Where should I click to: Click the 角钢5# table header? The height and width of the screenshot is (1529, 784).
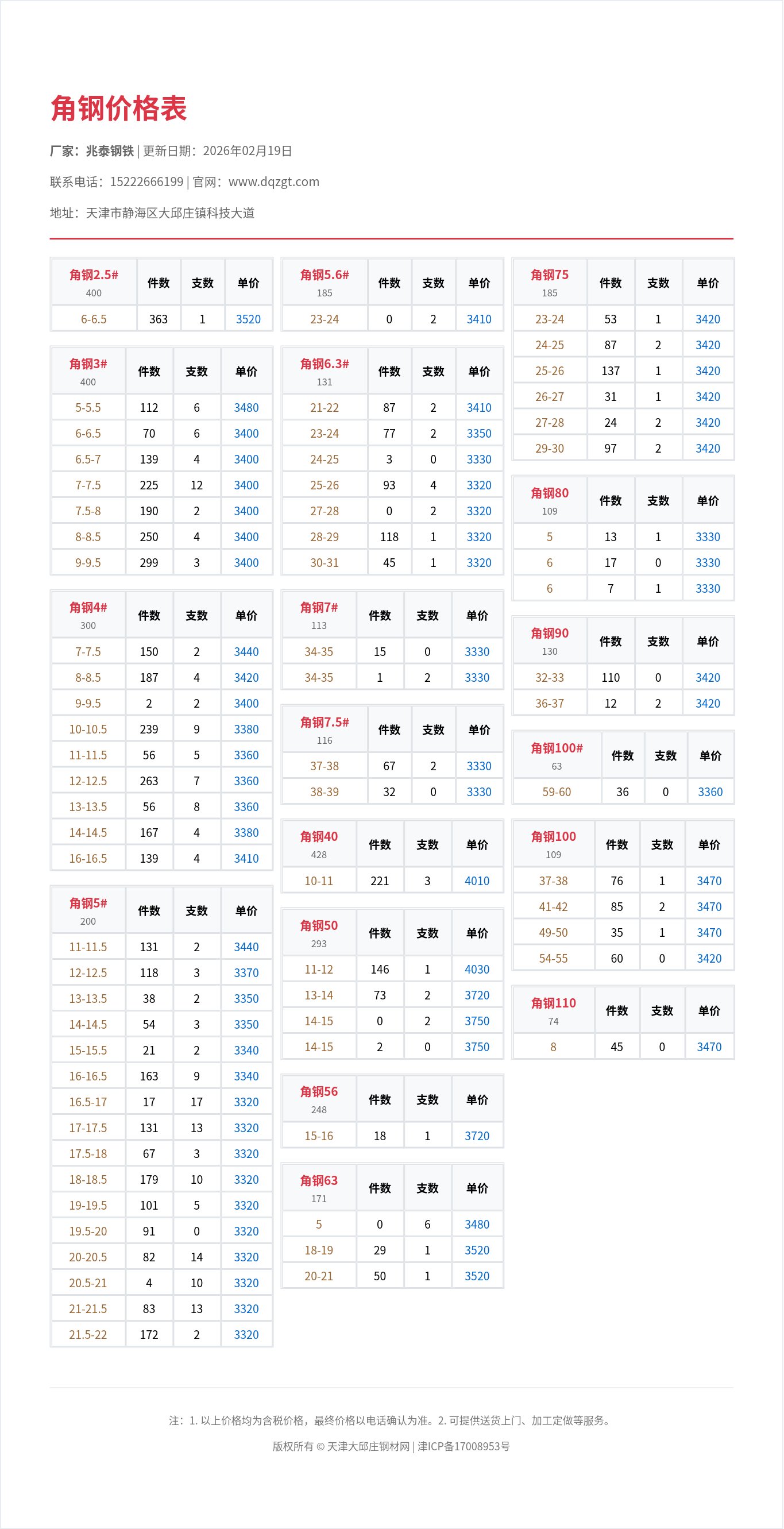click(88, 911)
